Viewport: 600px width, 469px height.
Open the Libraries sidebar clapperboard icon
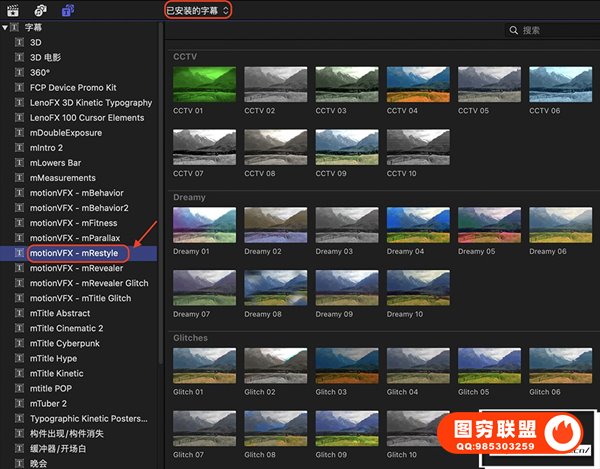(x=14, y=10)
